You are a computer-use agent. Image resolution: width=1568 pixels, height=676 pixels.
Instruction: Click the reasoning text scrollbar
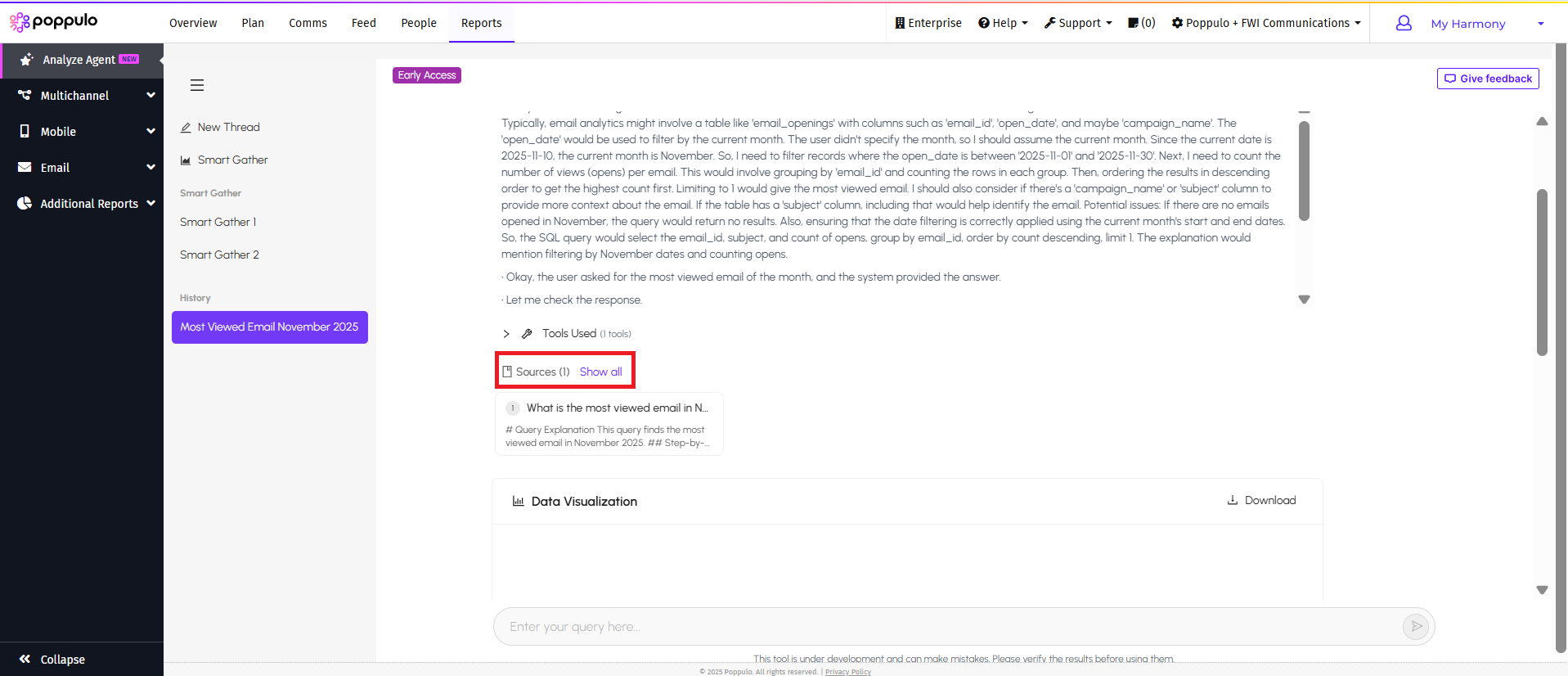coord(1304,172)
